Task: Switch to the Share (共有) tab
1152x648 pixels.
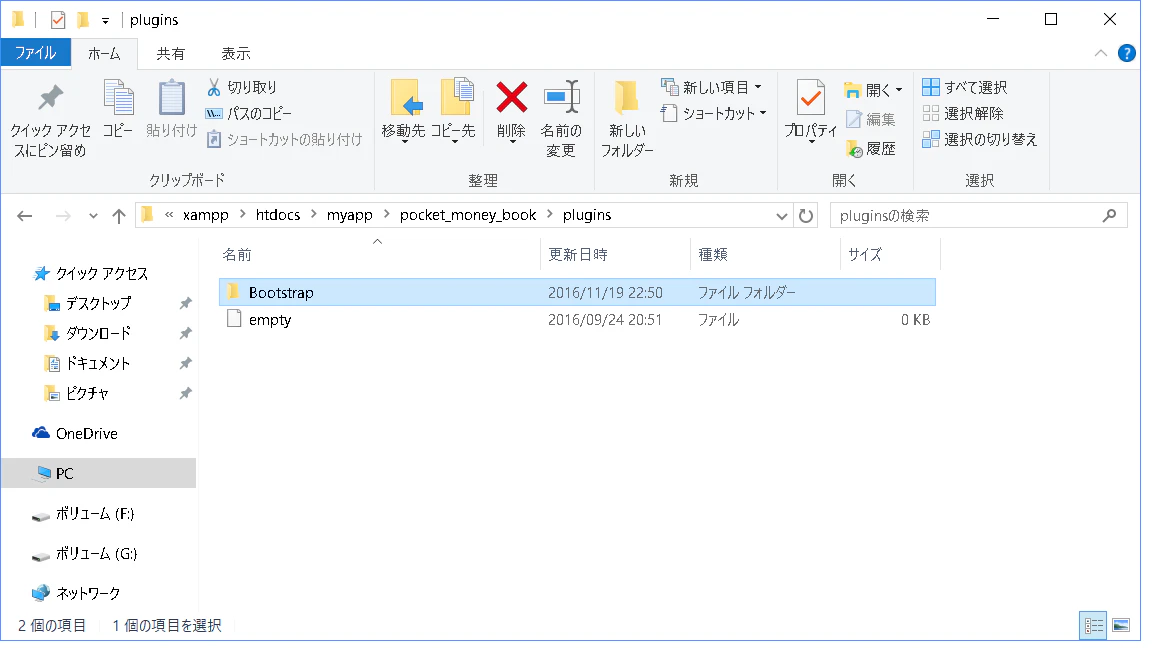Action: click(170, 54)
